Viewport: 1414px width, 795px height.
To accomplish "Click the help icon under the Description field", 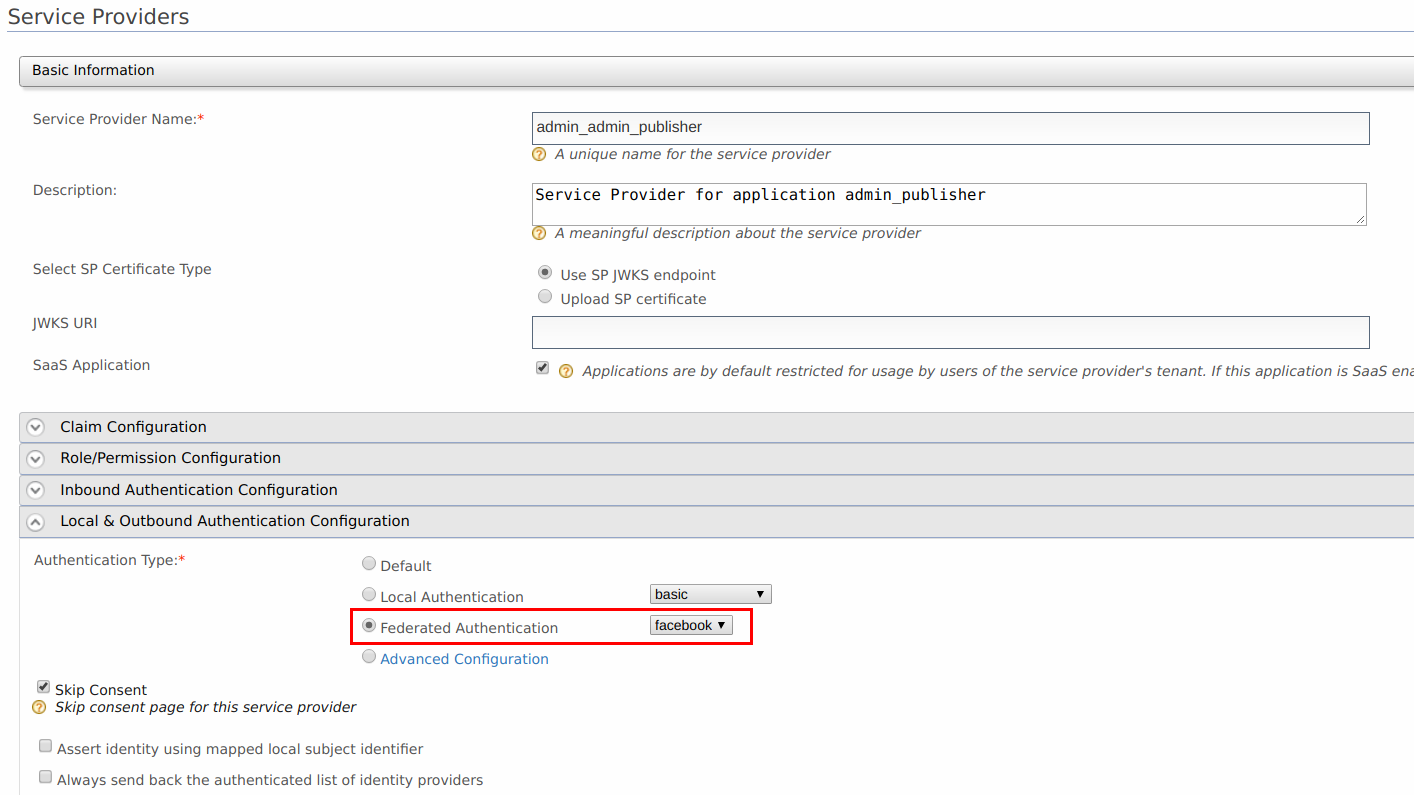I will (x=539, y=233).
